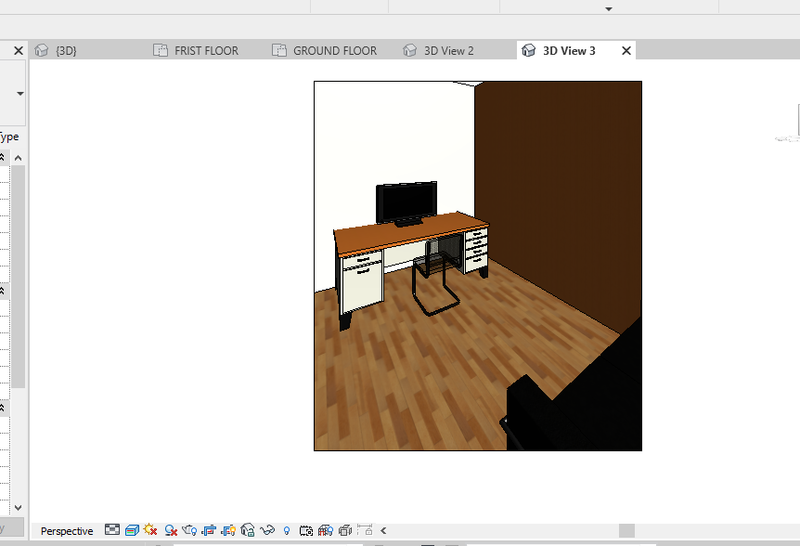Open the Visual Style menu icon

pos(132,530)
